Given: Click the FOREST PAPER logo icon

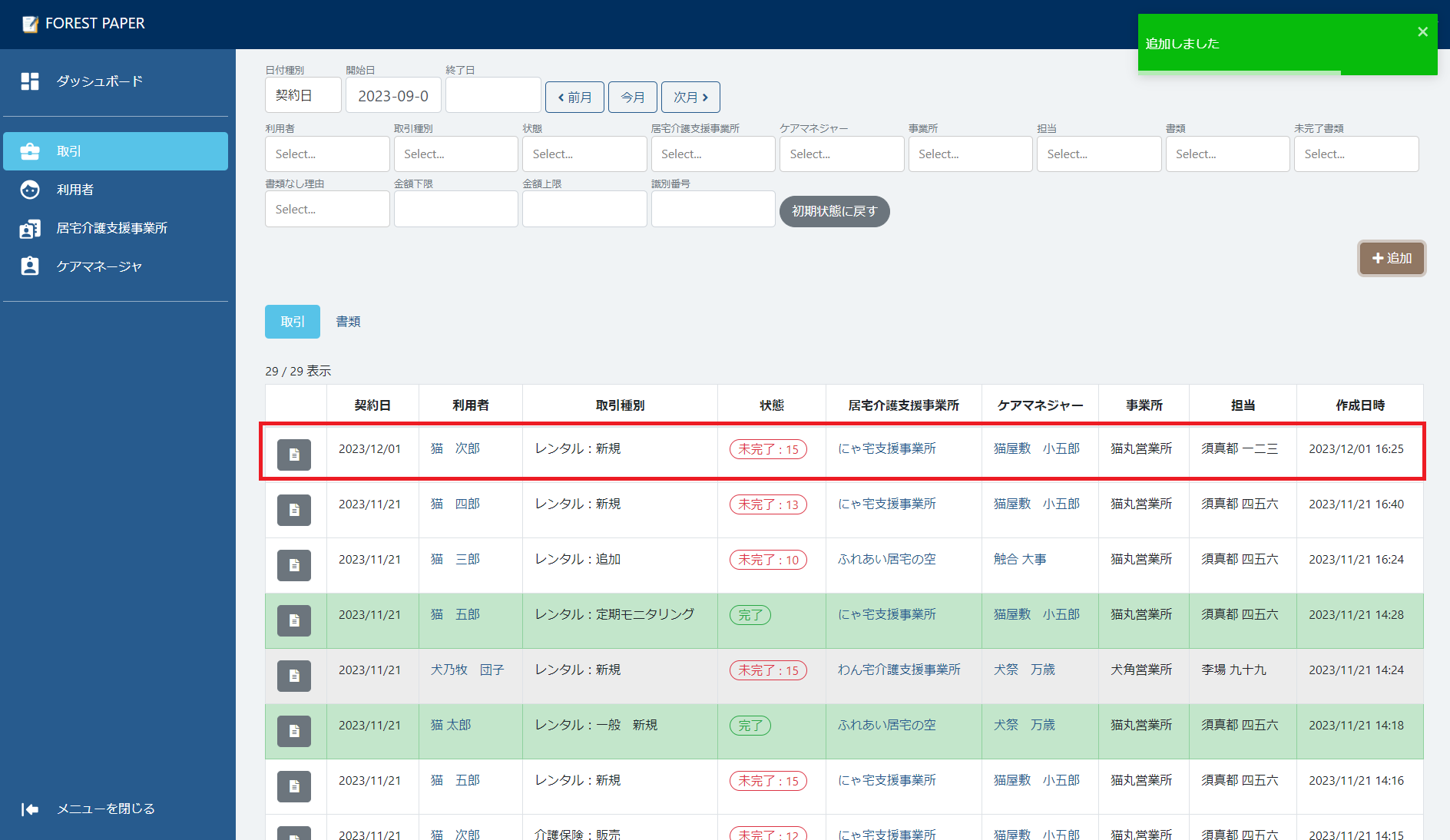Looking at the screenshot, I should [30, 24].
